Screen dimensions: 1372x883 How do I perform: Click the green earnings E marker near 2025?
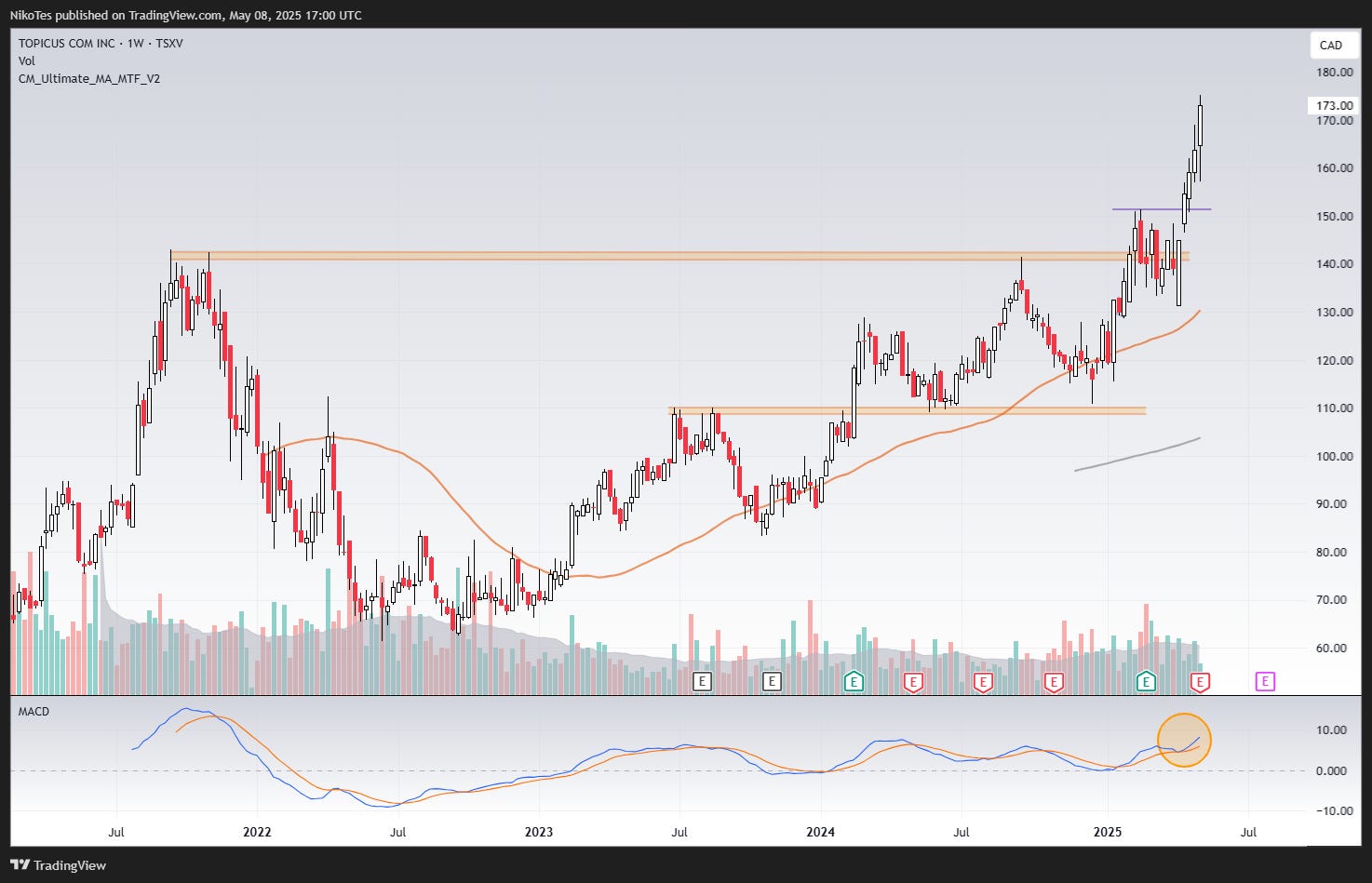coord(1146,682)
